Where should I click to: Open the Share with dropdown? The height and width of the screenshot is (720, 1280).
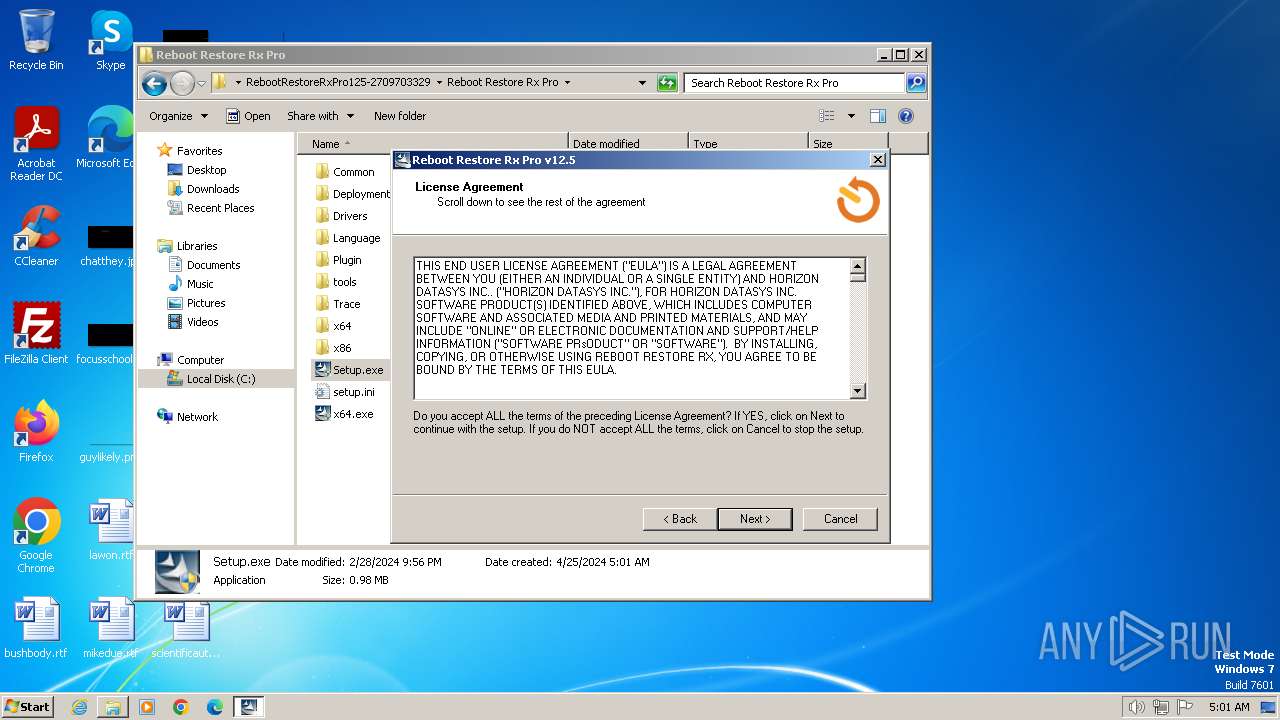(320, 116)
